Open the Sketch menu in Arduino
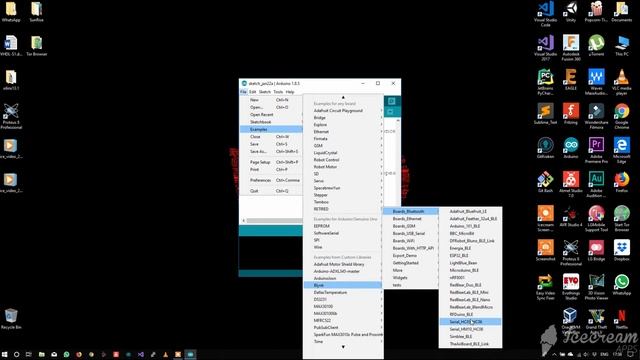640x360 pixels. tap(264, 92)
